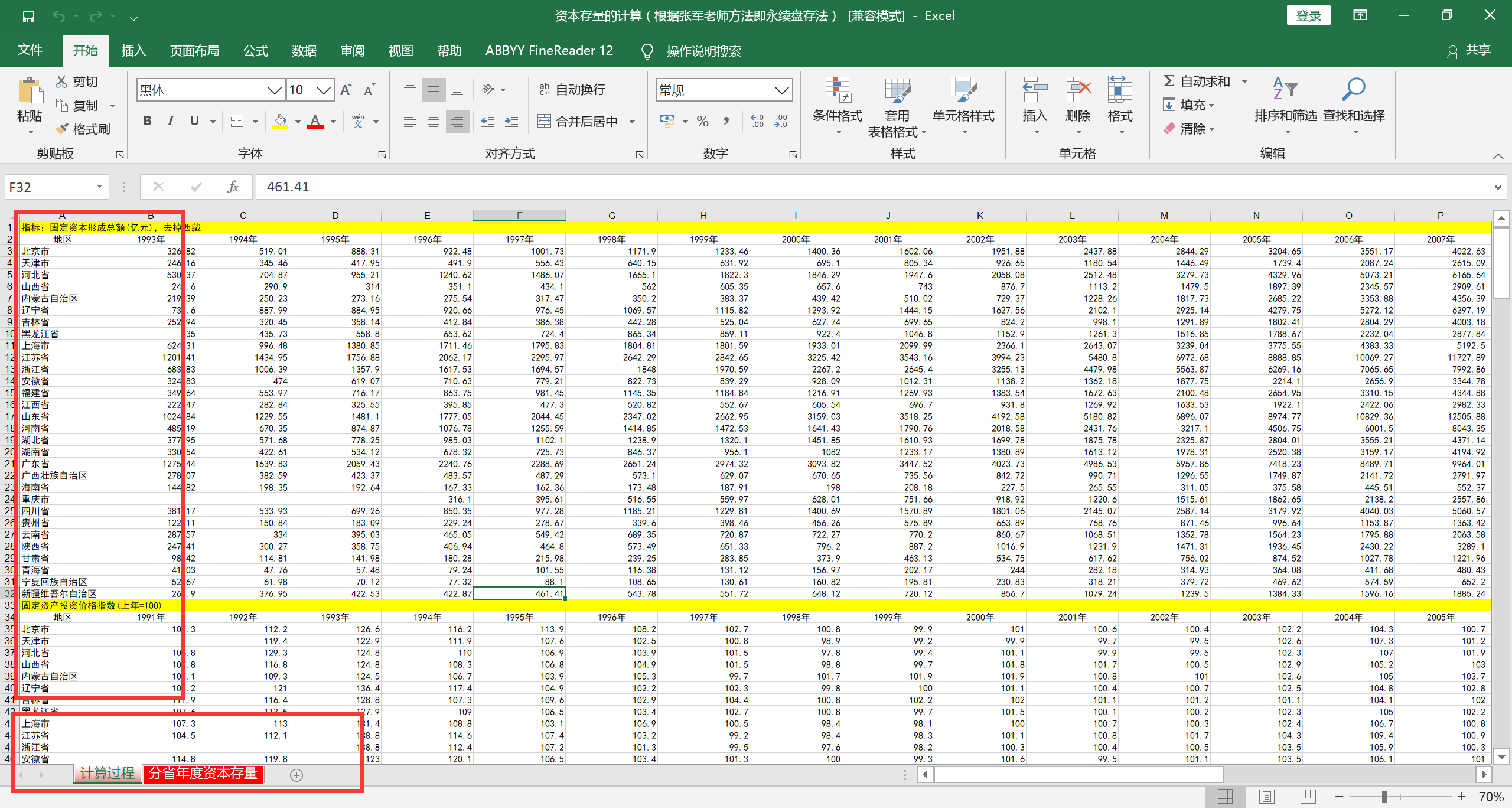Switch to Data (数据) tab
Image resolution: width=1512 pixels, height=809 pixels.
pos(304,51)
